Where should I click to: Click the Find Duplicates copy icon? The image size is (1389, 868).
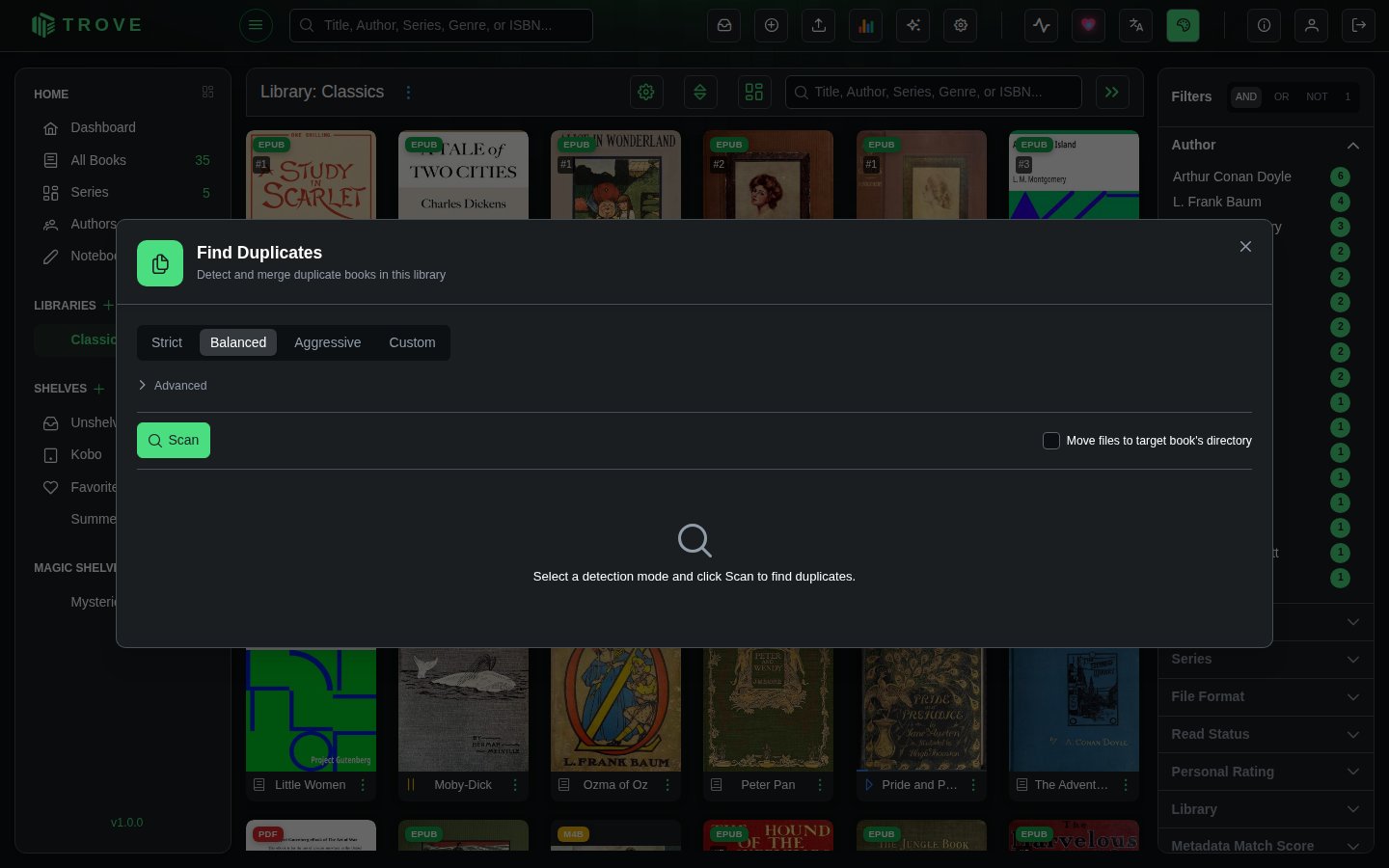(x=160, y=263)
